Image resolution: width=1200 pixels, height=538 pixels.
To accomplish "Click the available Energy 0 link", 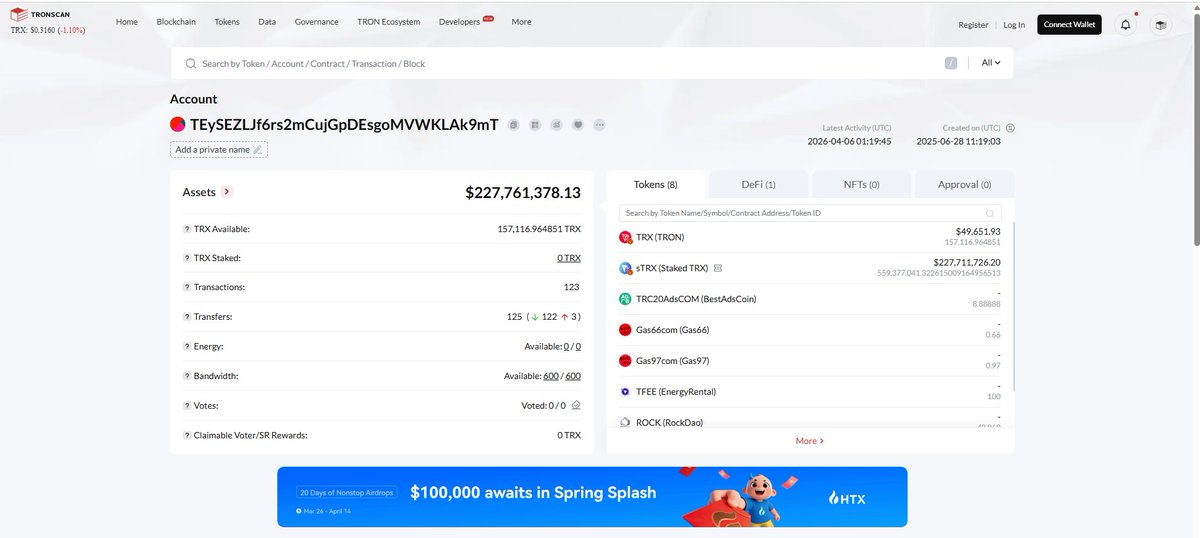I will (566, 346).
